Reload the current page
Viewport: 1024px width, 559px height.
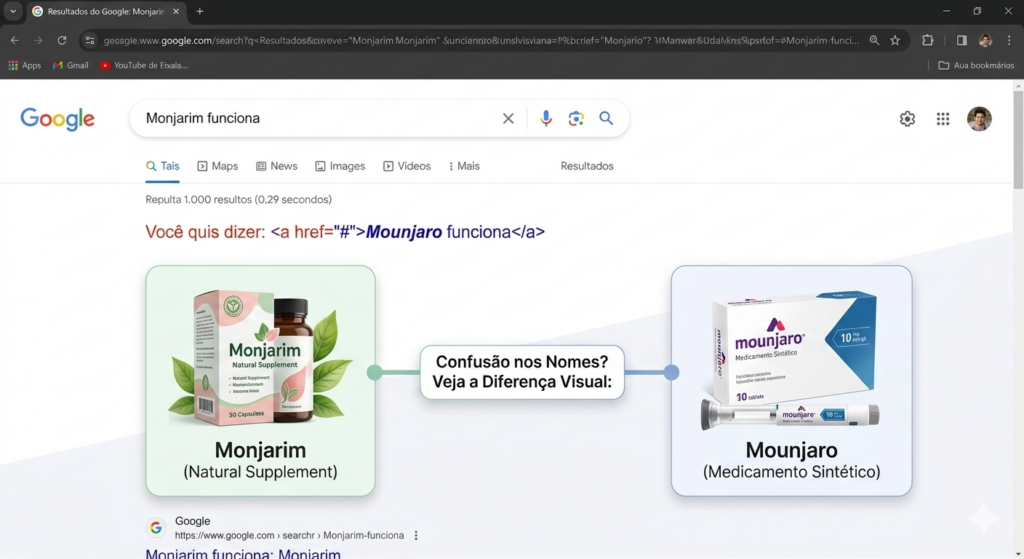61,40
